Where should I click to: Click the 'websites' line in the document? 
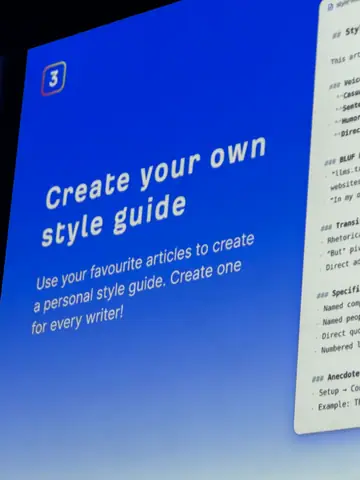click(345, 184)
